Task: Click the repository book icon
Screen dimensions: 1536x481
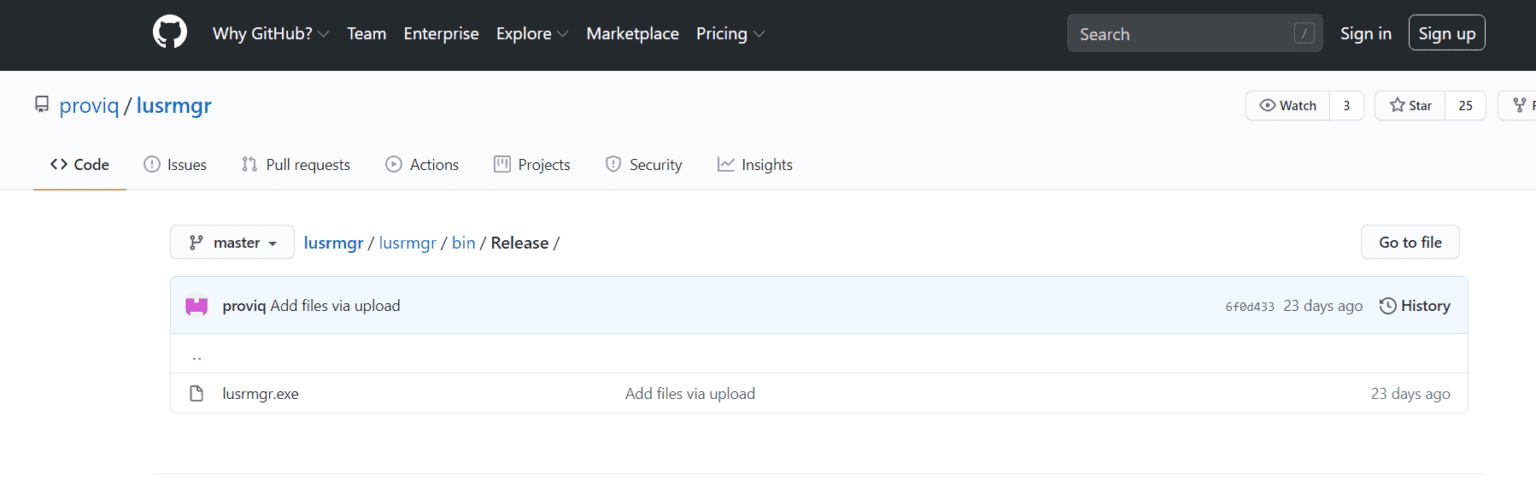Action: point(42,105)
